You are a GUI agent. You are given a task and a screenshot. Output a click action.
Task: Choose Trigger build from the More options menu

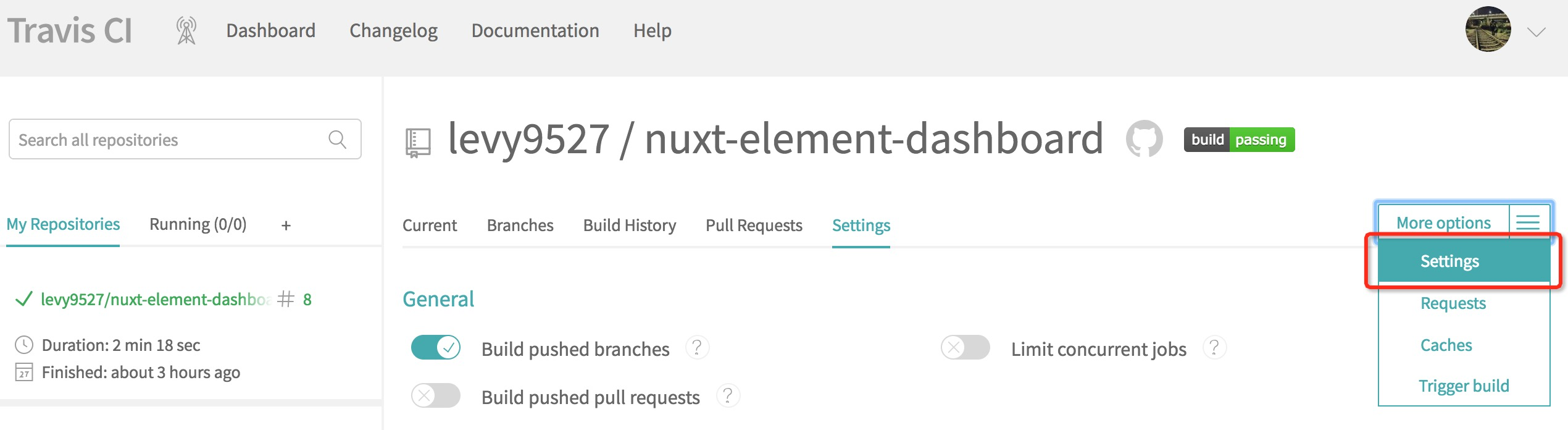[x=1464, y=386]
